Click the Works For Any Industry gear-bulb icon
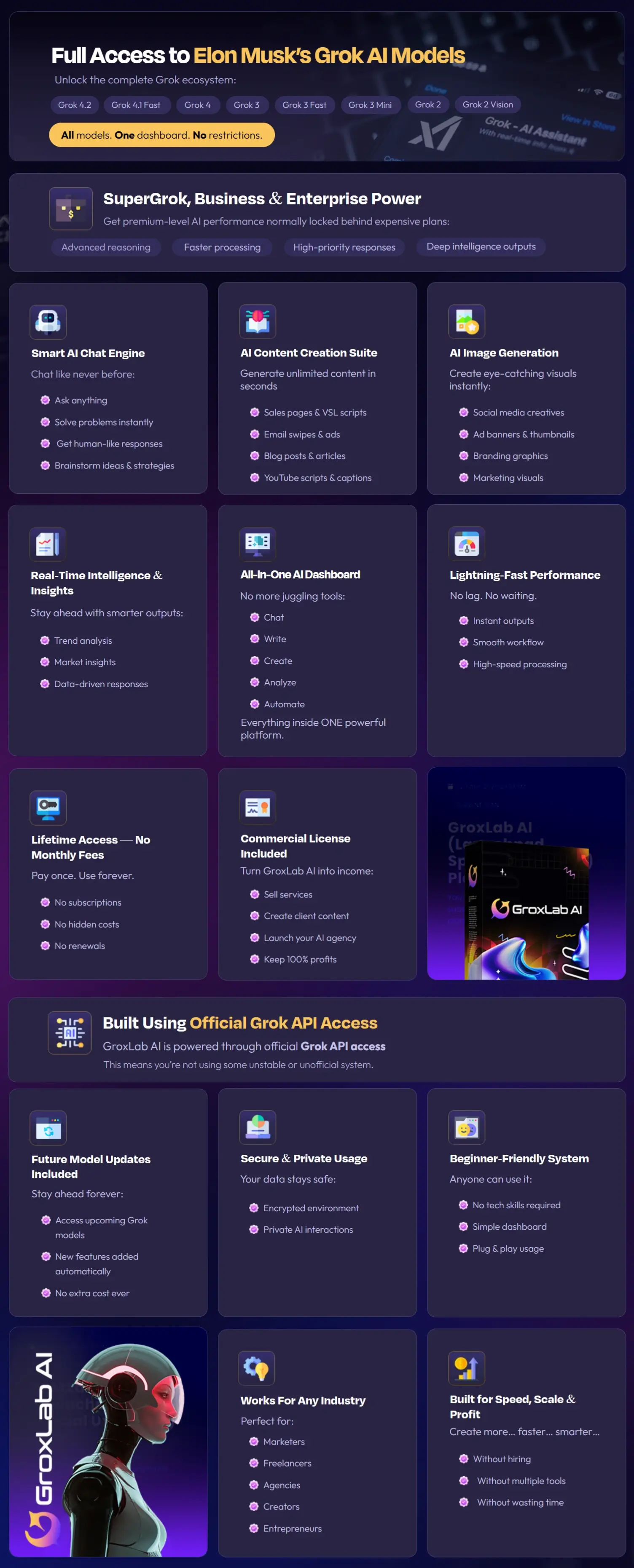 (256, 1368)
